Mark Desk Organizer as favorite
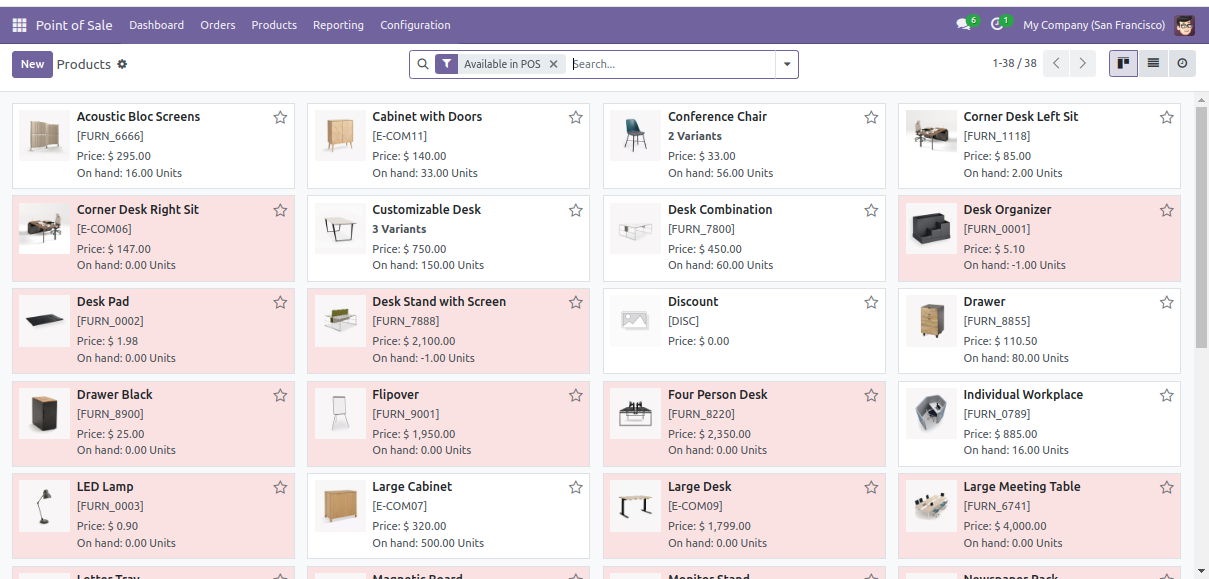 click(x=1167, y=210)
